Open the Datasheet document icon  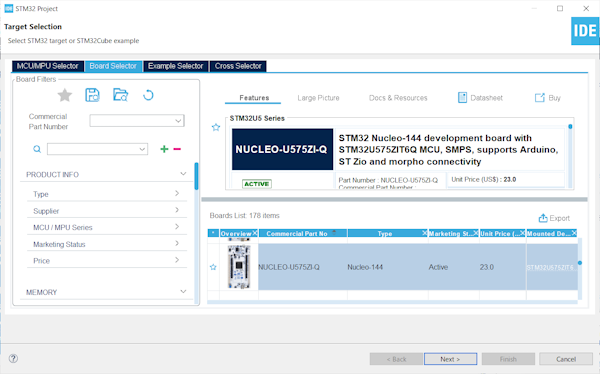(462, 98)
